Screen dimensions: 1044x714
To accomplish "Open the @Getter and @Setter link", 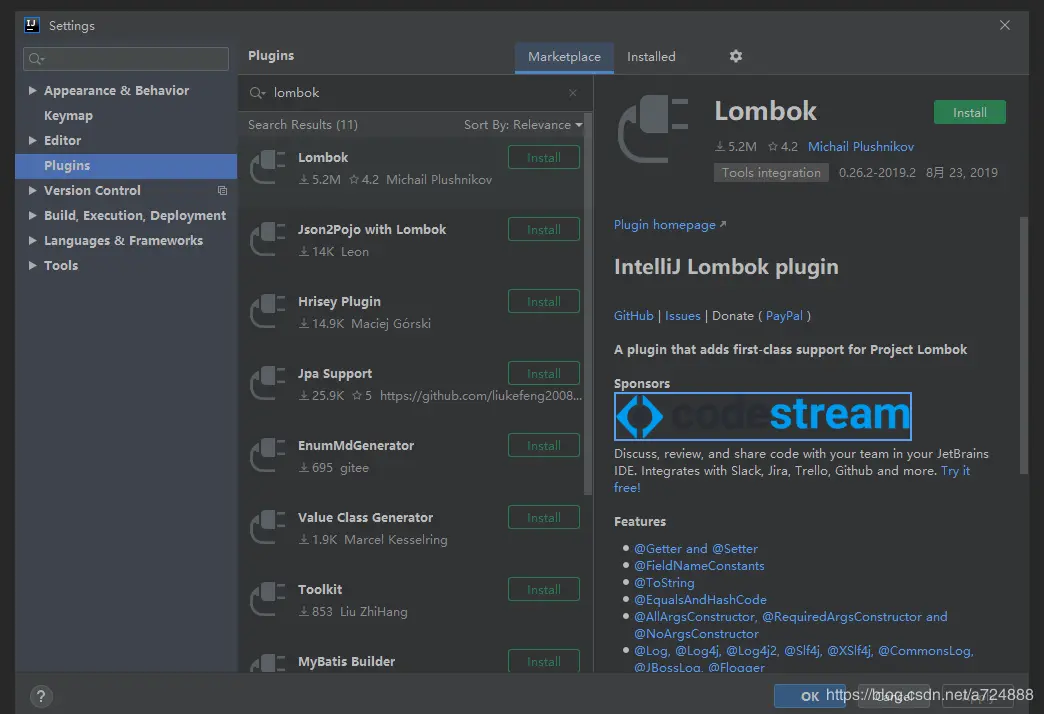I will tap(695, 549).
